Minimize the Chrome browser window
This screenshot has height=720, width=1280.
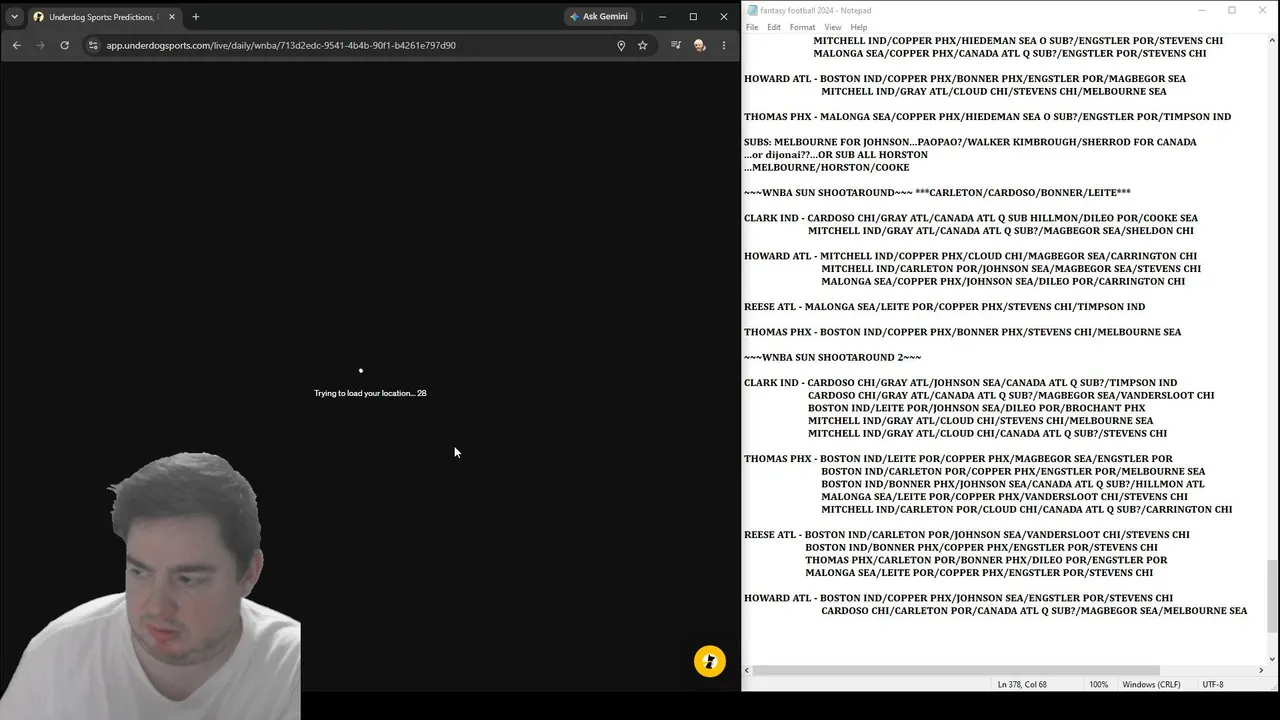[662, 17]
